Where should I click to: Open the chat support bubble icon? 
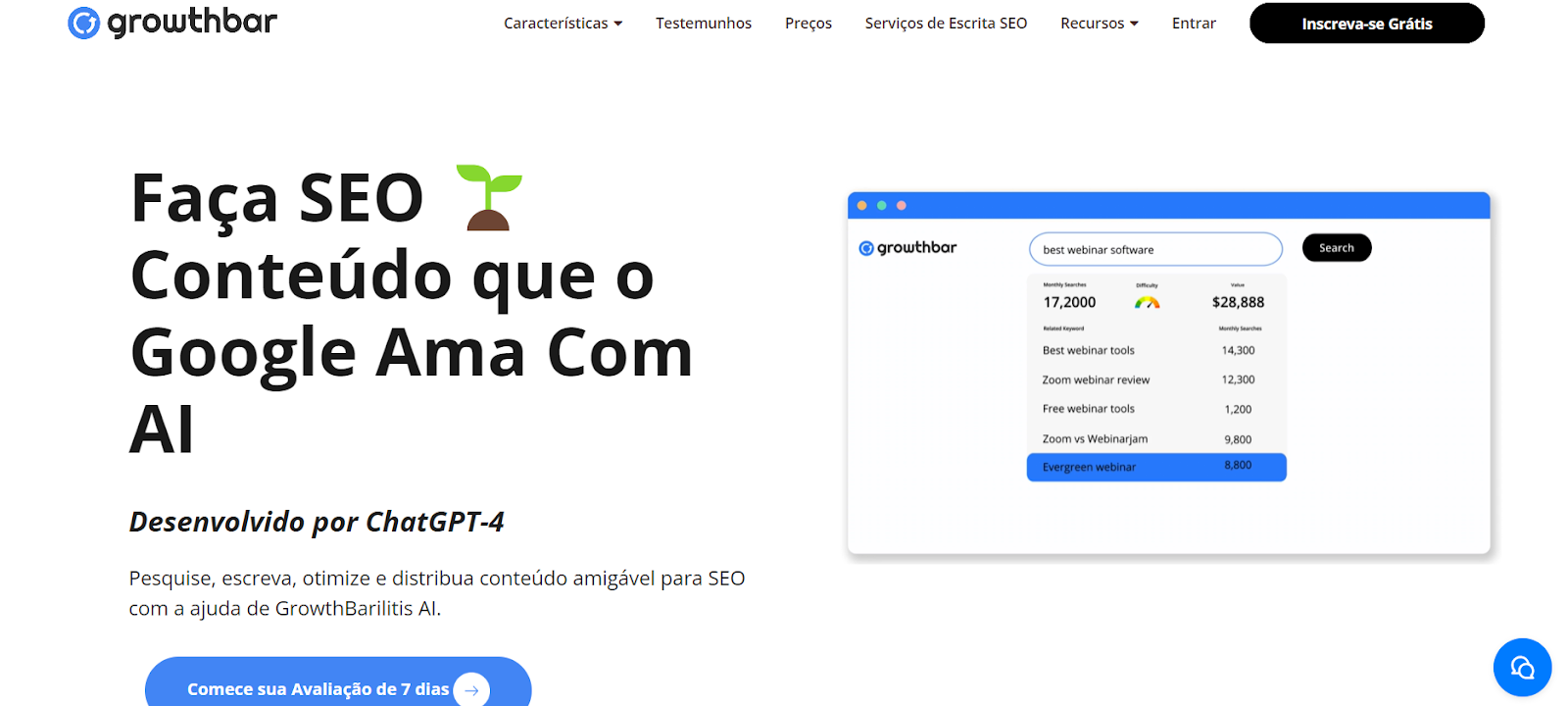(x=1522, y=668)
